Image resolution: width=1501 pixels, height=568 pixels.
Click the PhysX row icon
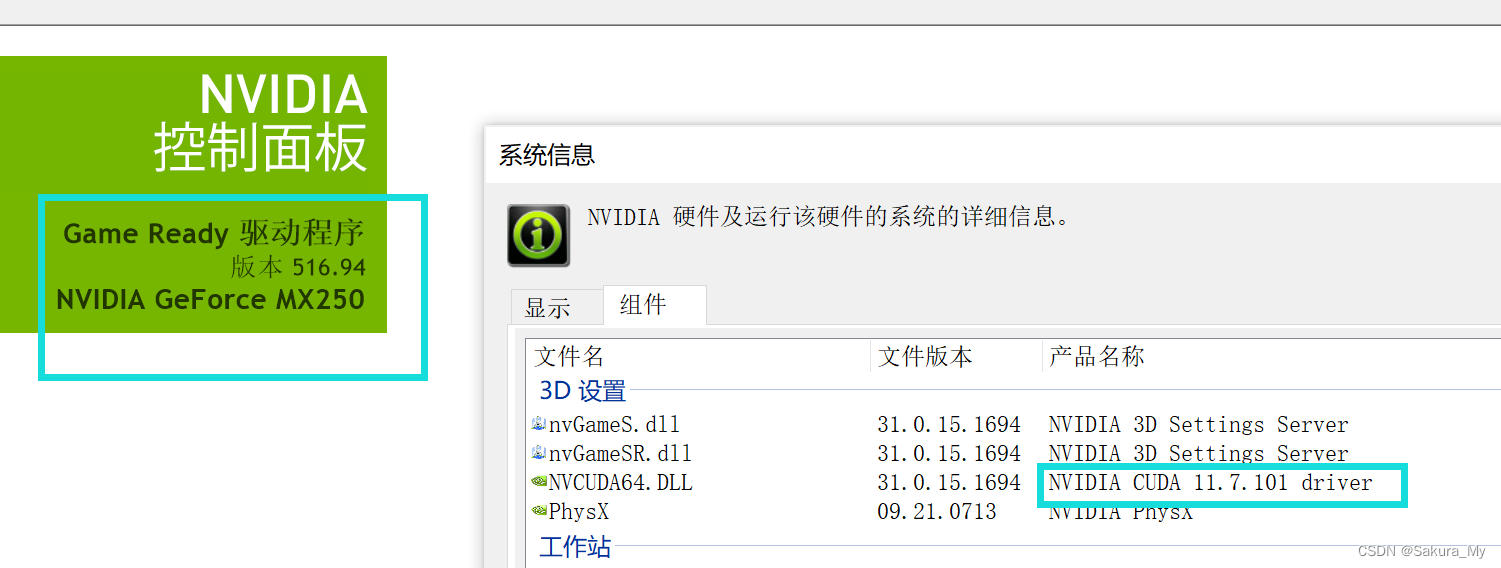coord(539,512)
